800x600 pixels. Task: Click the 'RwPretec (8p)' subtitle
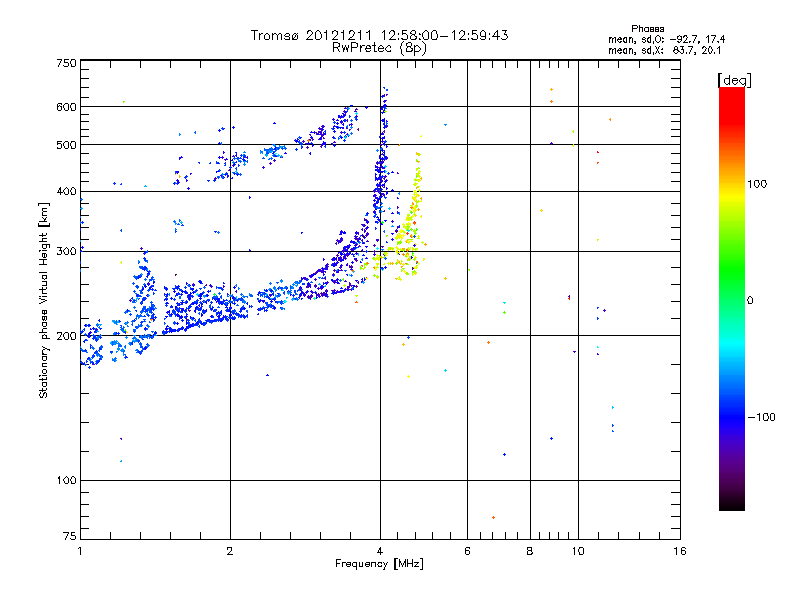(379, 48)
